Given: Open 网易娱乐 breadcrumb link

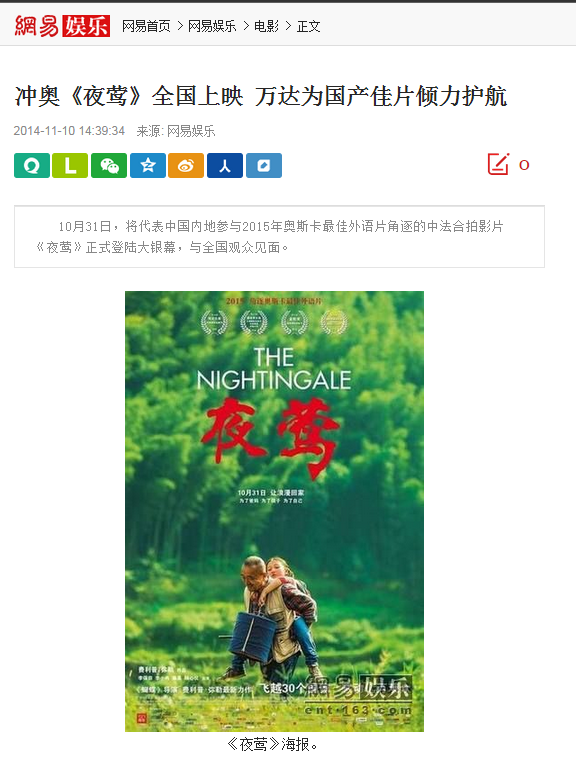Looking at the screenshot, I should pos(212,26).
